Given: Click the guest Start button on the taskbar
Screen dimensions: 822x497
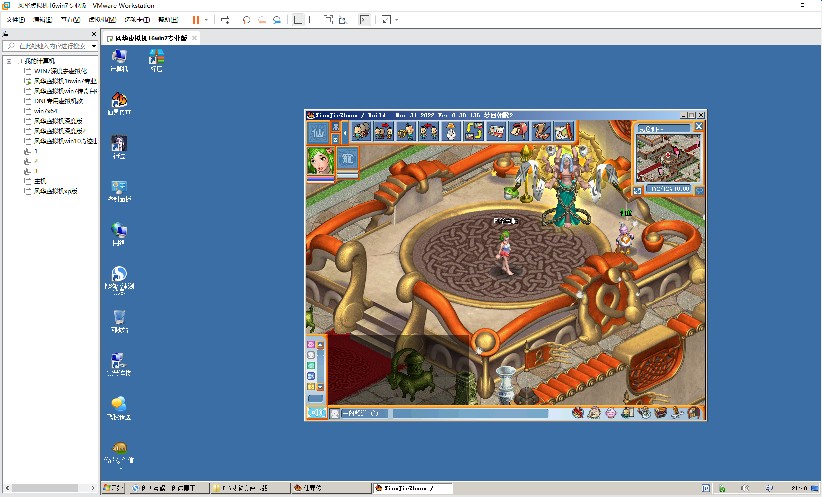Looking at the screenshot, I should tap(113, 488).
